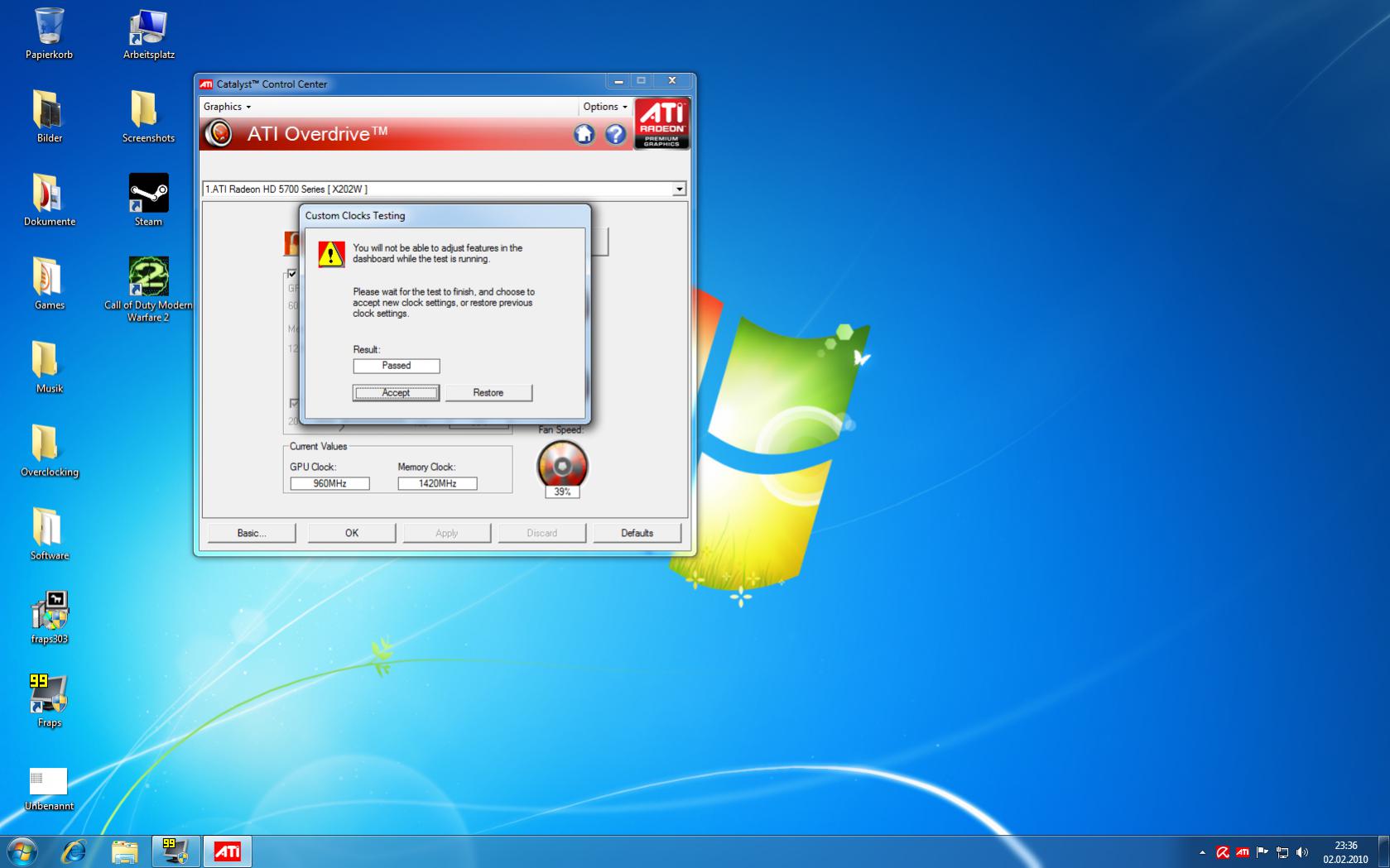The width and height of the screenshot is (1390, 868).
Task: Click the Passed result field
Action: (x=397, y=366)
